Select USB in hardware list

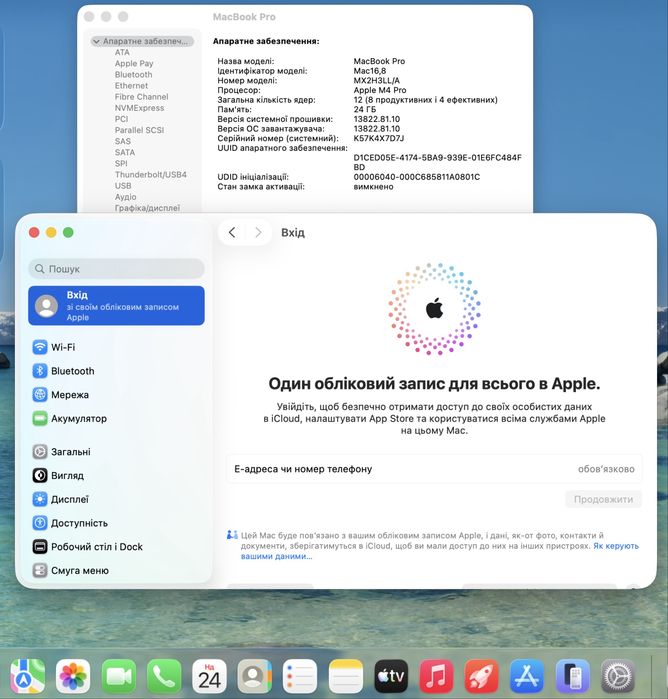click(x=123, y=186)
